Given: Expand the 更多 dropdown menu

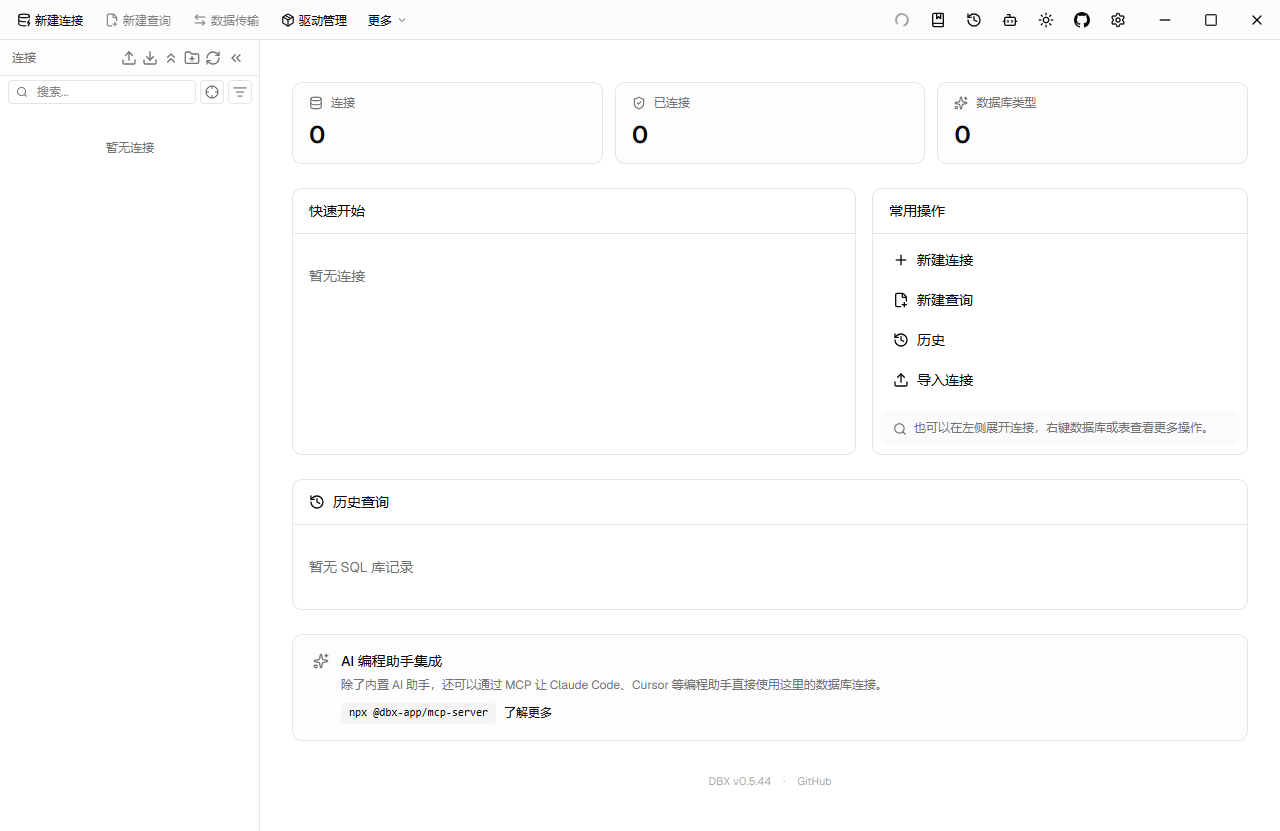Looking at the screenshot, I should tap(387, 20).
